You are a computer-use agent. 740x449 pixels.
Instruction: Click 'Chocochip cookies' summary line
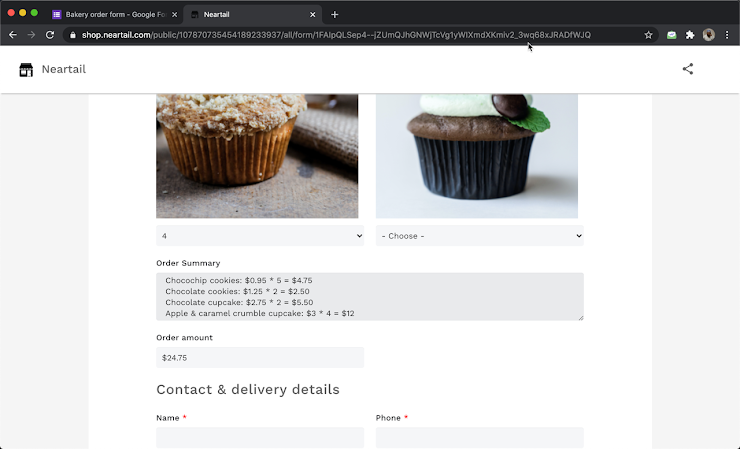click(x=239, y=280)
